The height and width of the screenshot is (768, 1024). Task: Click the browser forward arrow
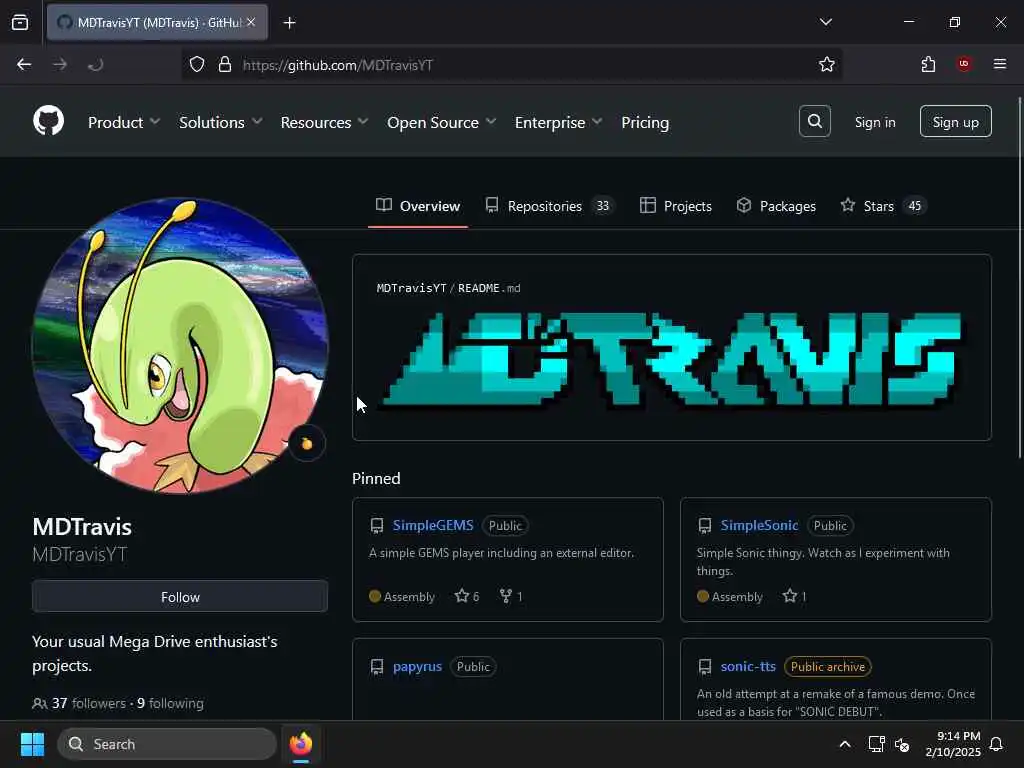60,64
